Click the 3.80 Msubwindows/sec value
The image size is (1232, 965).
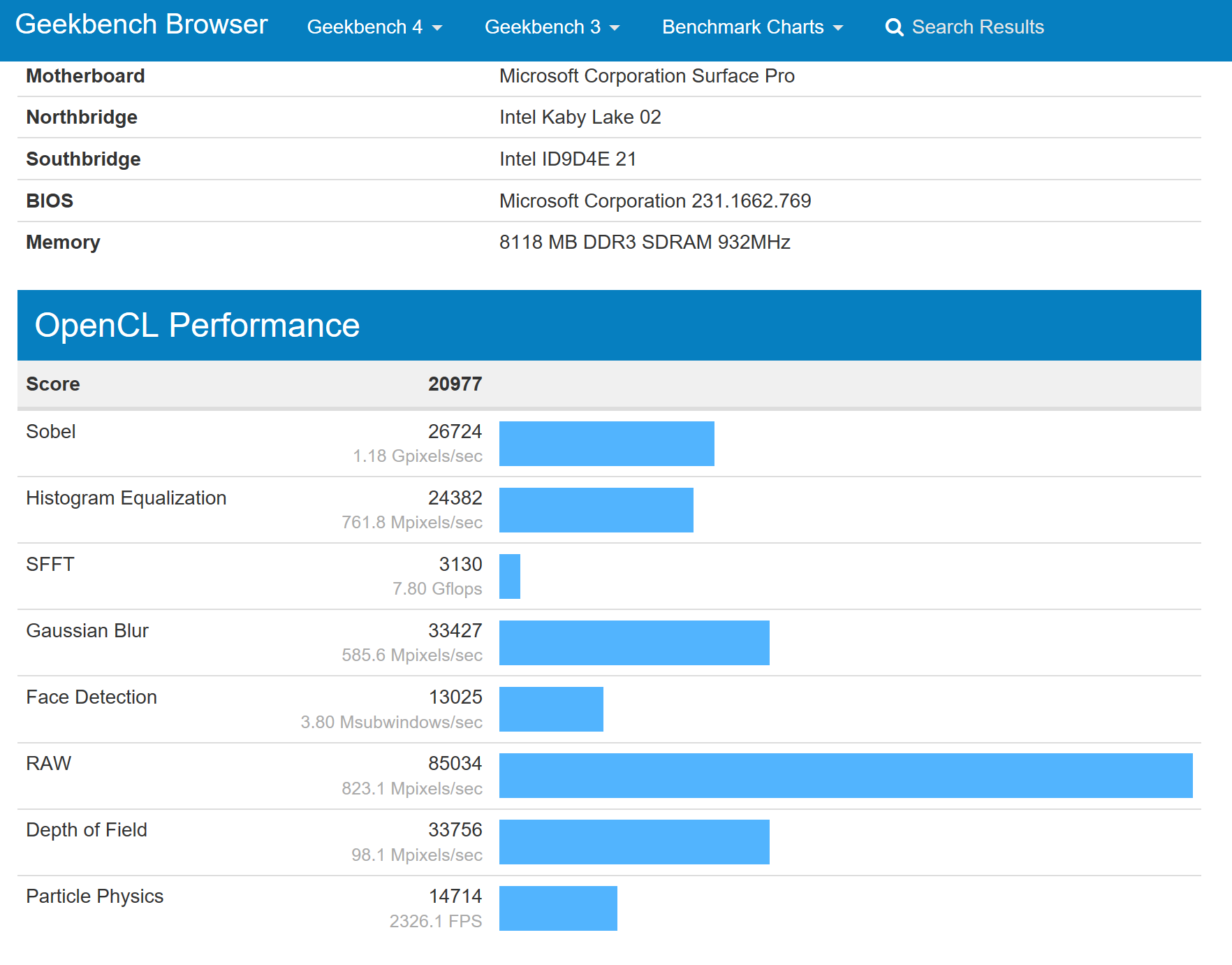(x=391, y=722)
